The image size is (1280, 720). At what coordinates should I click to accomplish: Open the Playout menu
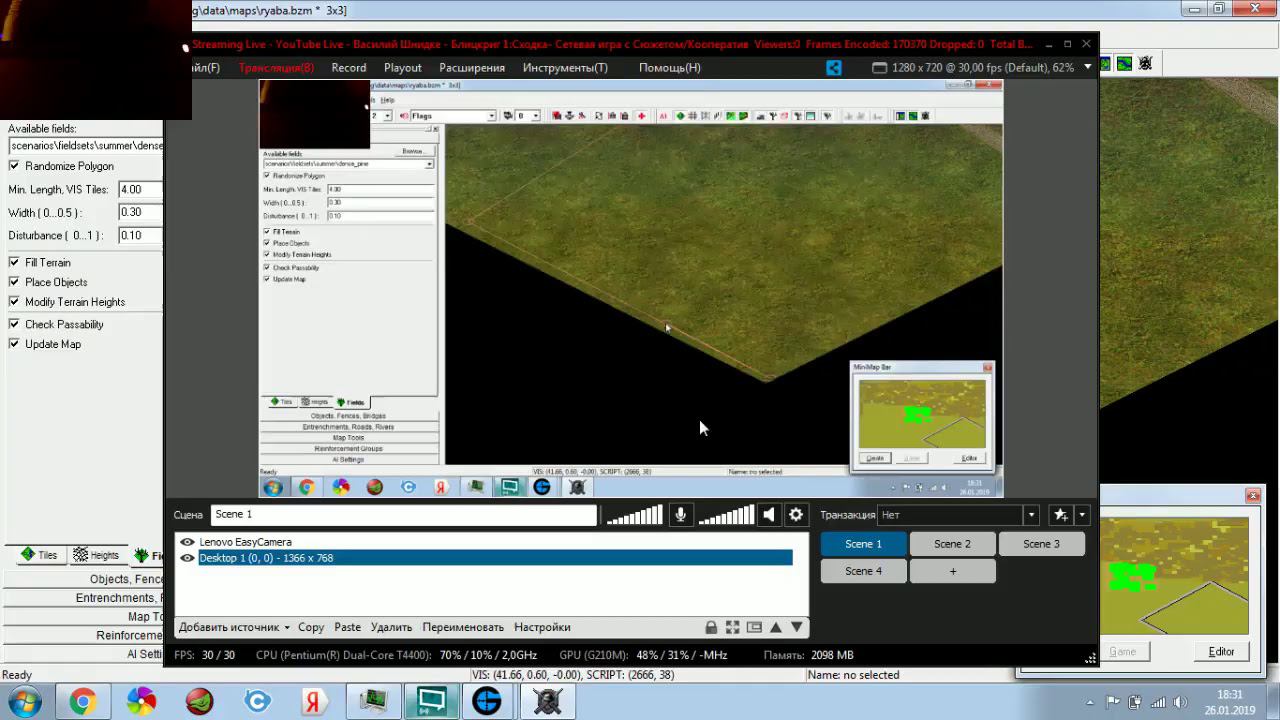[x=403, y=68]
